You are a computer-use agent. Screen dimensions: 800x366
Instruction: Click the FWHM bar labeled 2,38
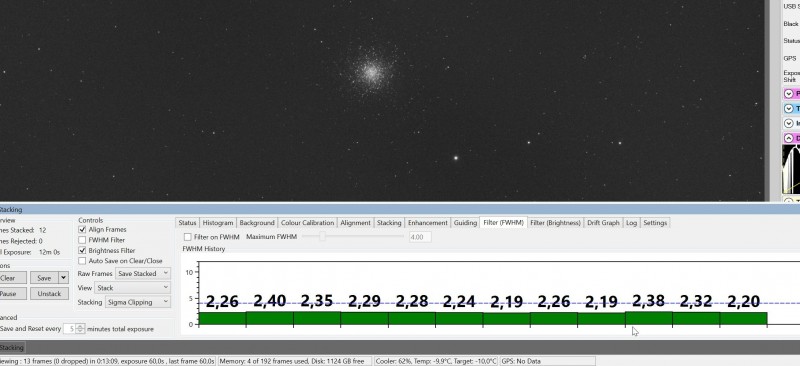click(x=648, y=318)
